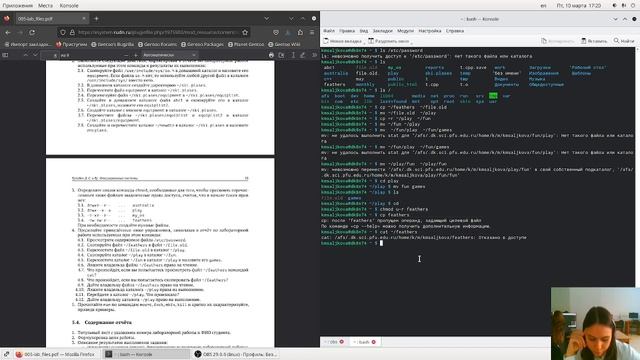Click Вставить in Konsole toolbar
Screen dimensions: 640x360
point(594,41)
